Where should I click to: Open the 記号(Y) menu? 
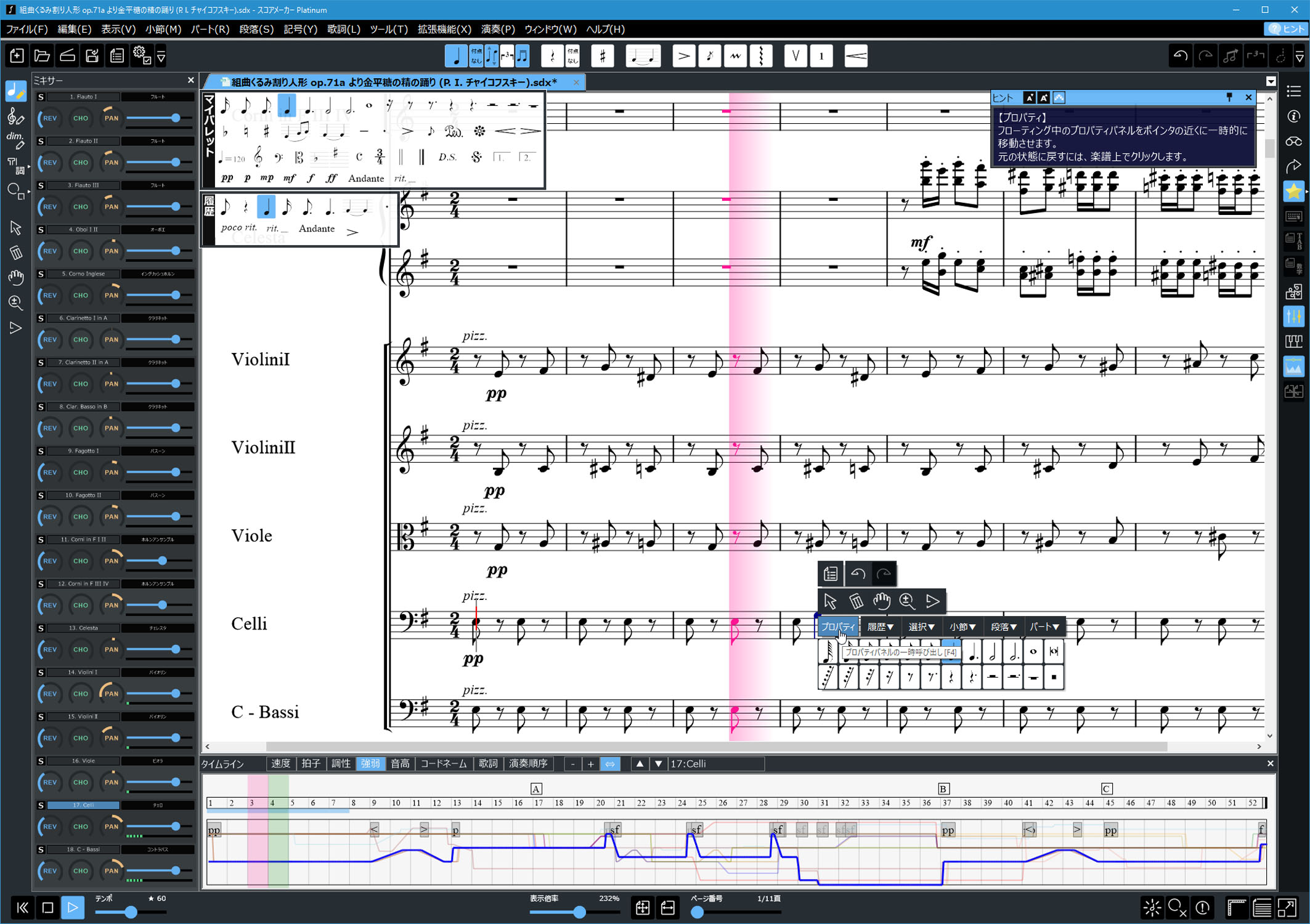point(300,29)
